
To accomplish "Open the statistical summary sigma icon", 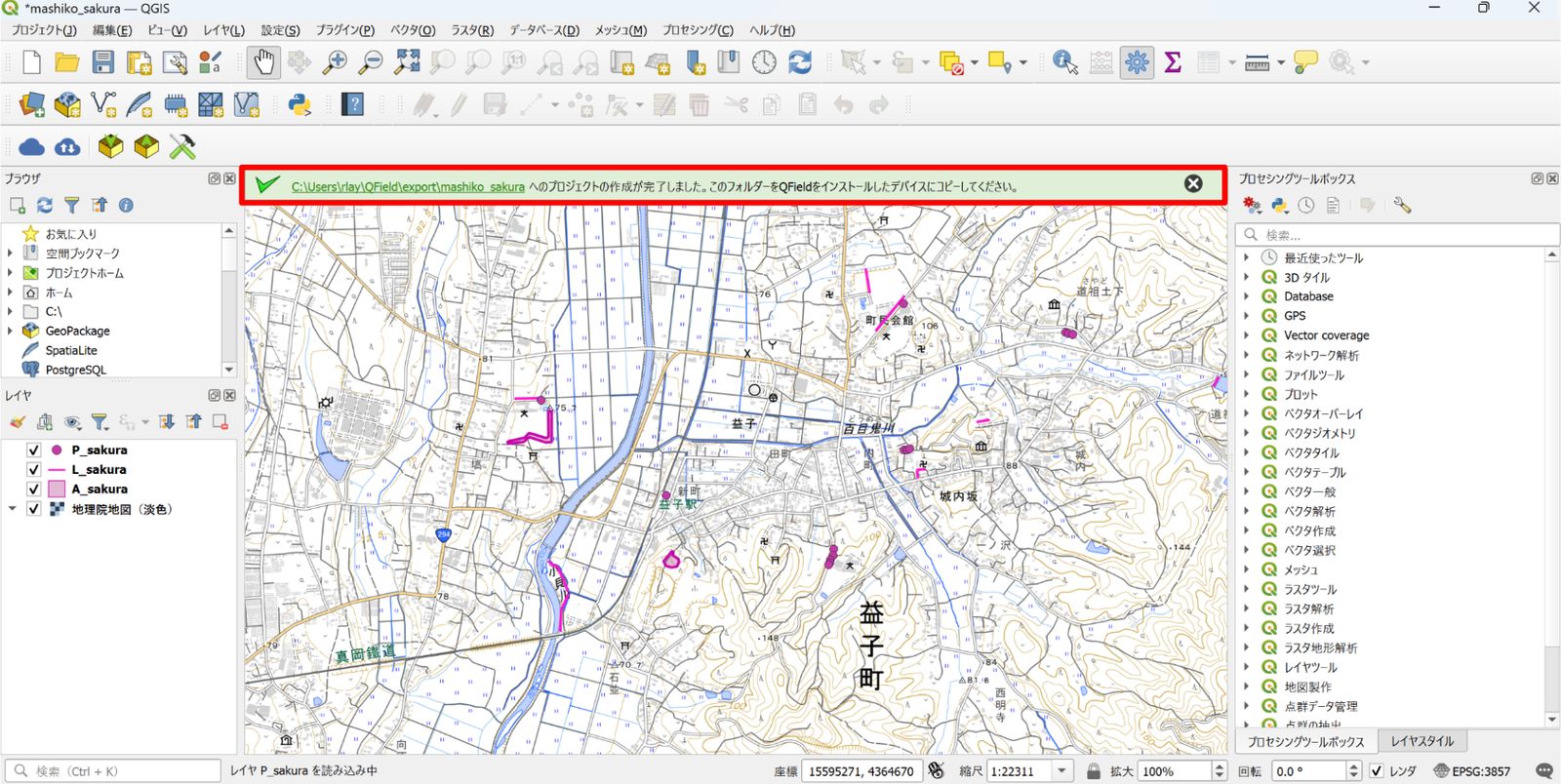I will click(x=1173, y=62).
